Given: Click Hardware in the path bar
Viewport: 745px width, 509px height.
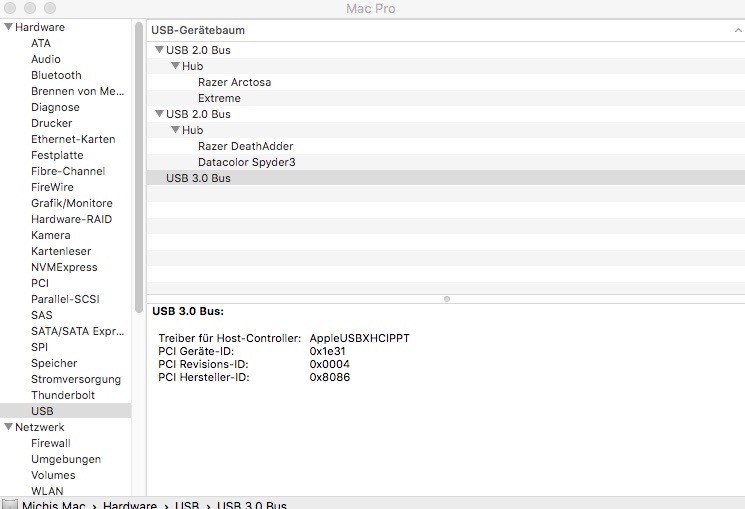Looking at the screenshot, I should pos(130,505).
